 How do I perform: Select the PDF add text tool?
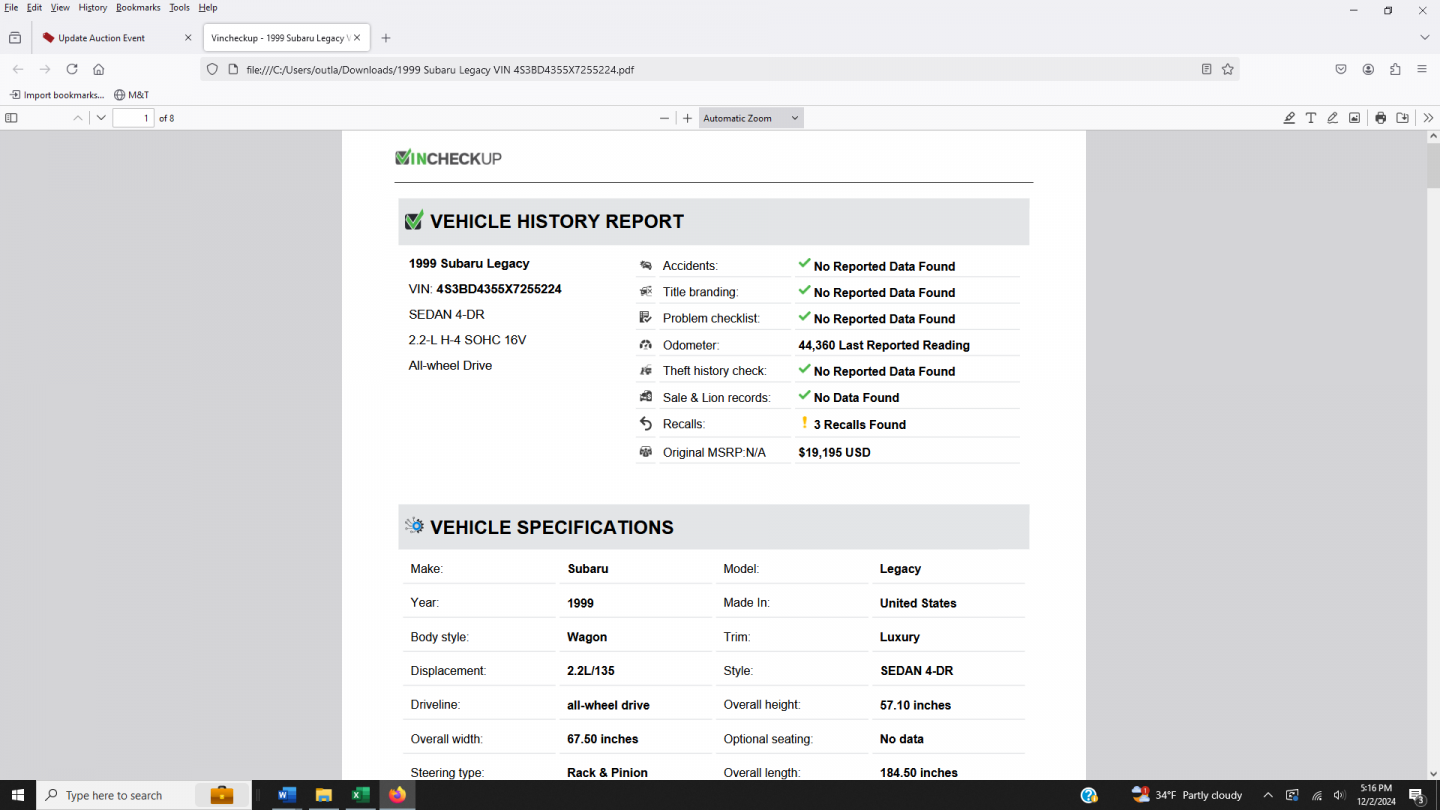(1311, 118)
